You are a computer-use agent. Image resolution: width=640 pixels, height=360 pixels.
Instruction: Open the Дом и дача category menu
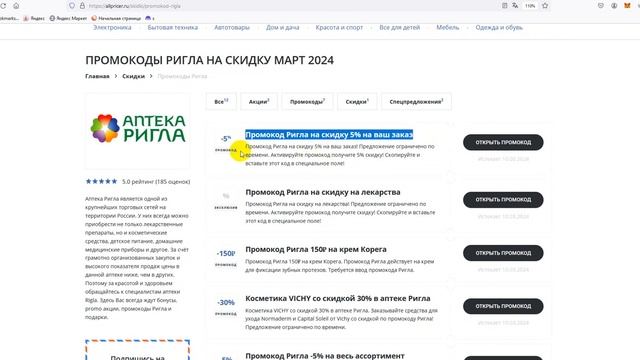(282, 27)
